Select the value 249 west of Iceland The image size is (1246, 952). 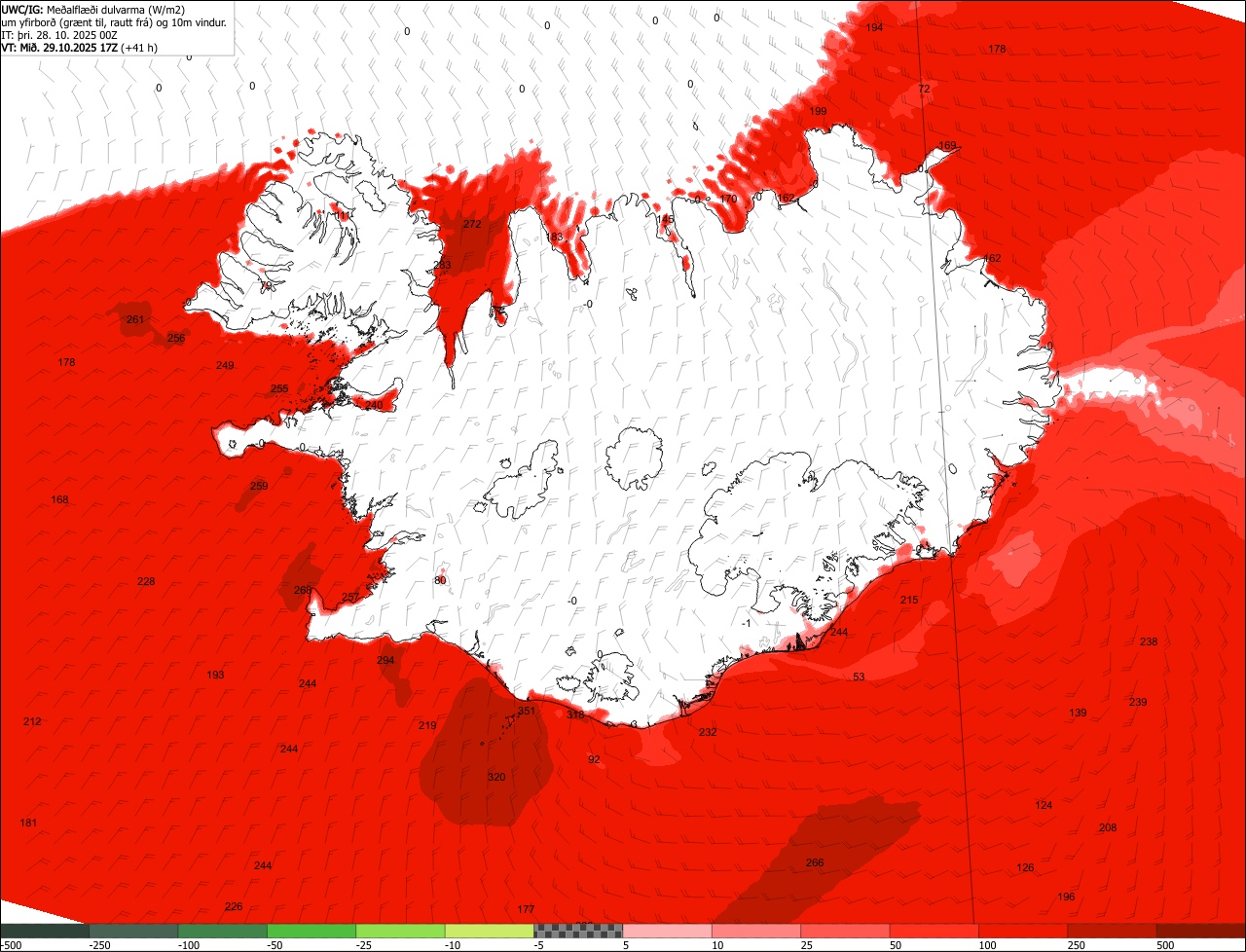point(225,365)
